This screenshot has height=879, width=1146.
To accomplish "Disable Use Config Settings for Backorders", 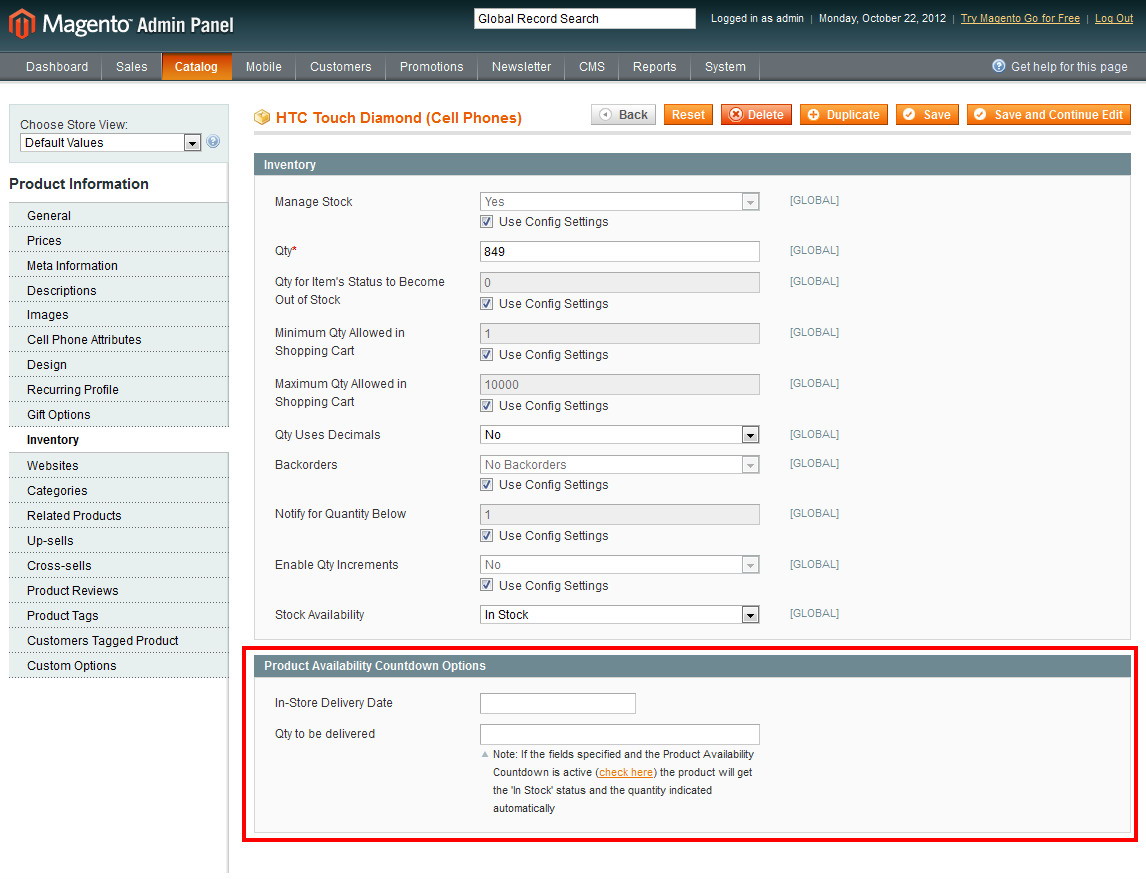I will [x=486, y=484].
